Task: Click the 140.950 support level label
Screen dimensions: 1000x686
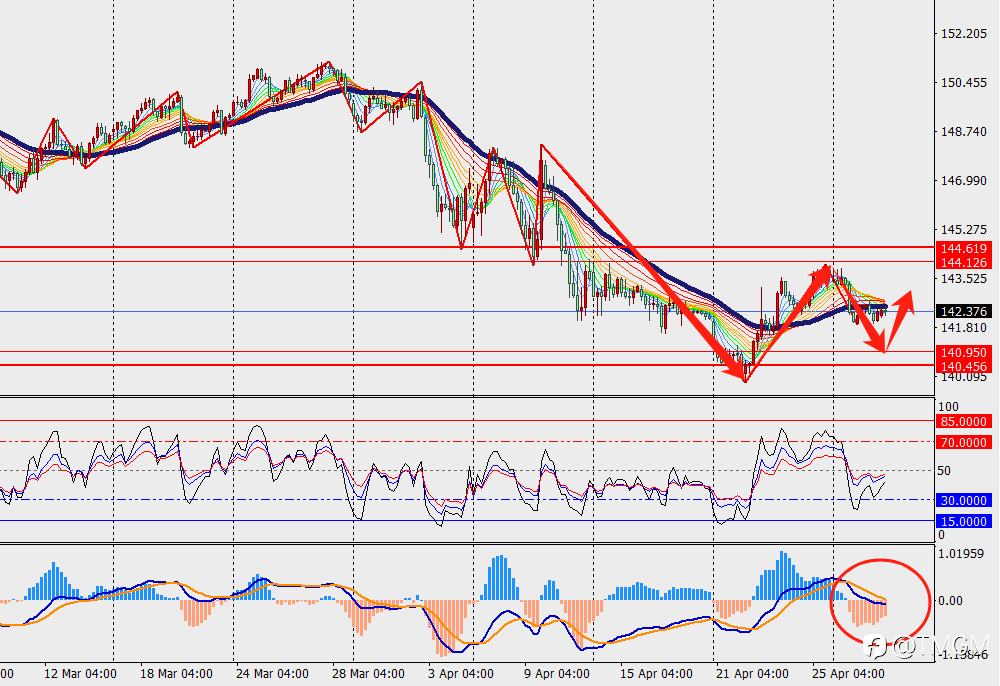Action: [x=964, y=353]
